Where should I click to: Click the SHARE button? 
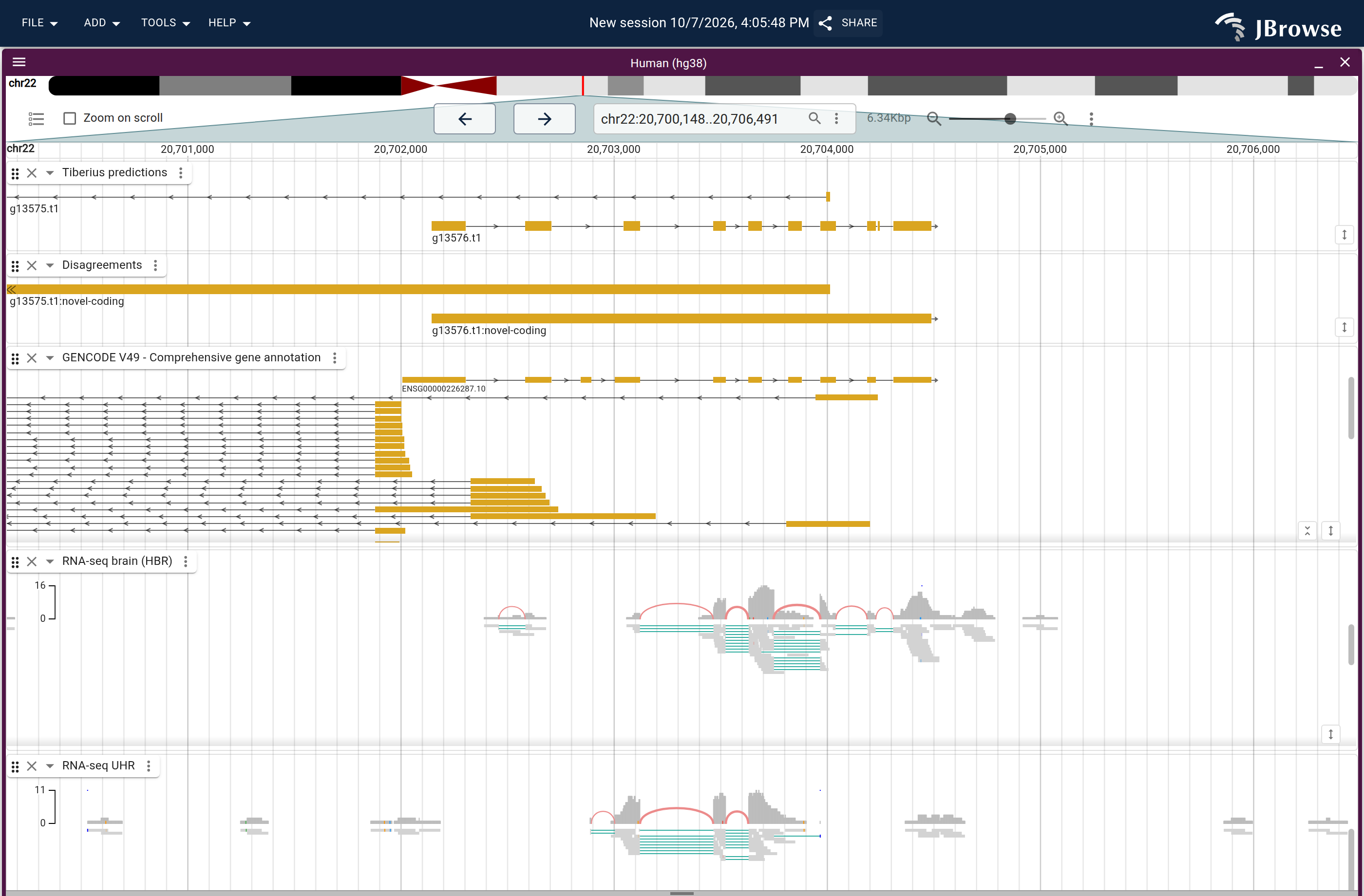point(848,23)
